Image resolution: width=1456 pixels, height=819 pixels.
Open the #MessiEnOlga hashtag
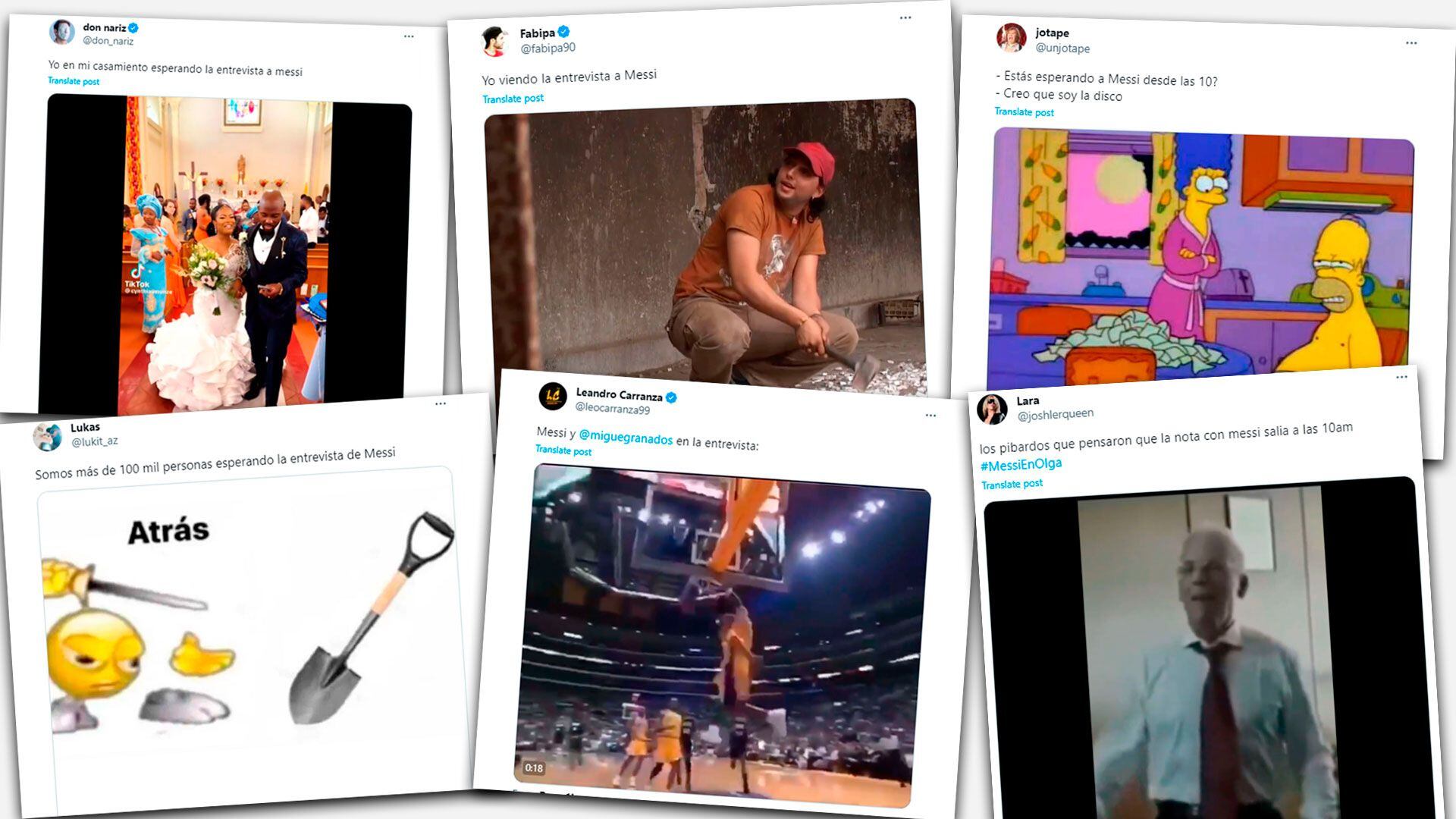point(1021,464)
